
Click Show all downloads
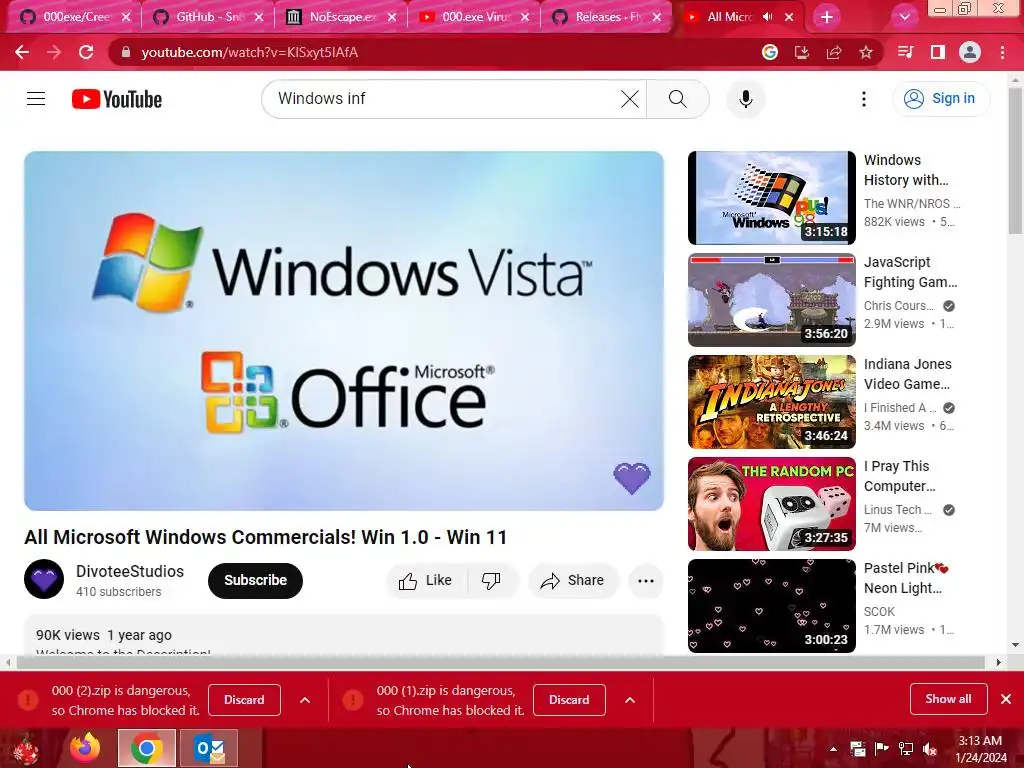coord(948,699)
